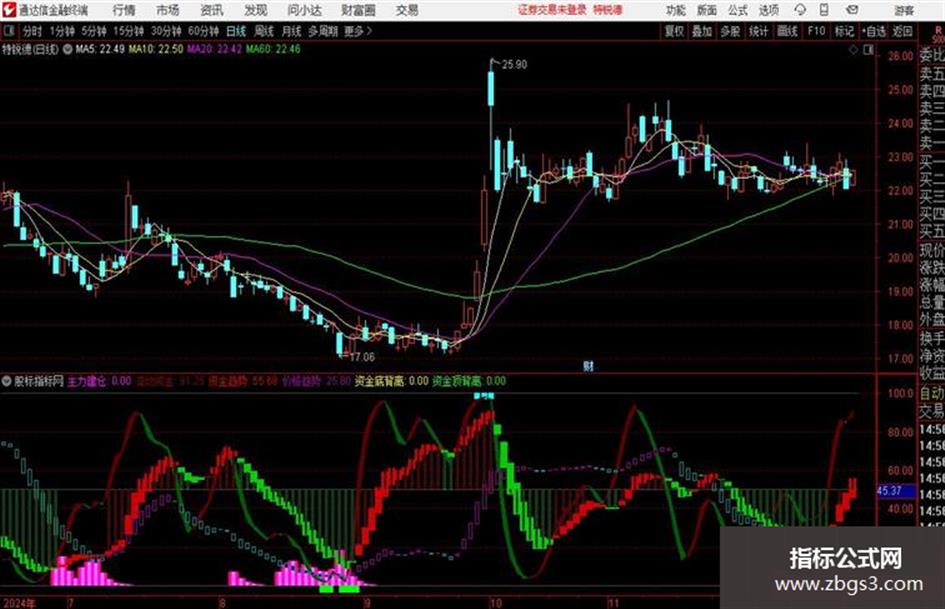This screenshot has height=609, width=945.
Task: Open the 功能 menu
Action: point(675,10)
